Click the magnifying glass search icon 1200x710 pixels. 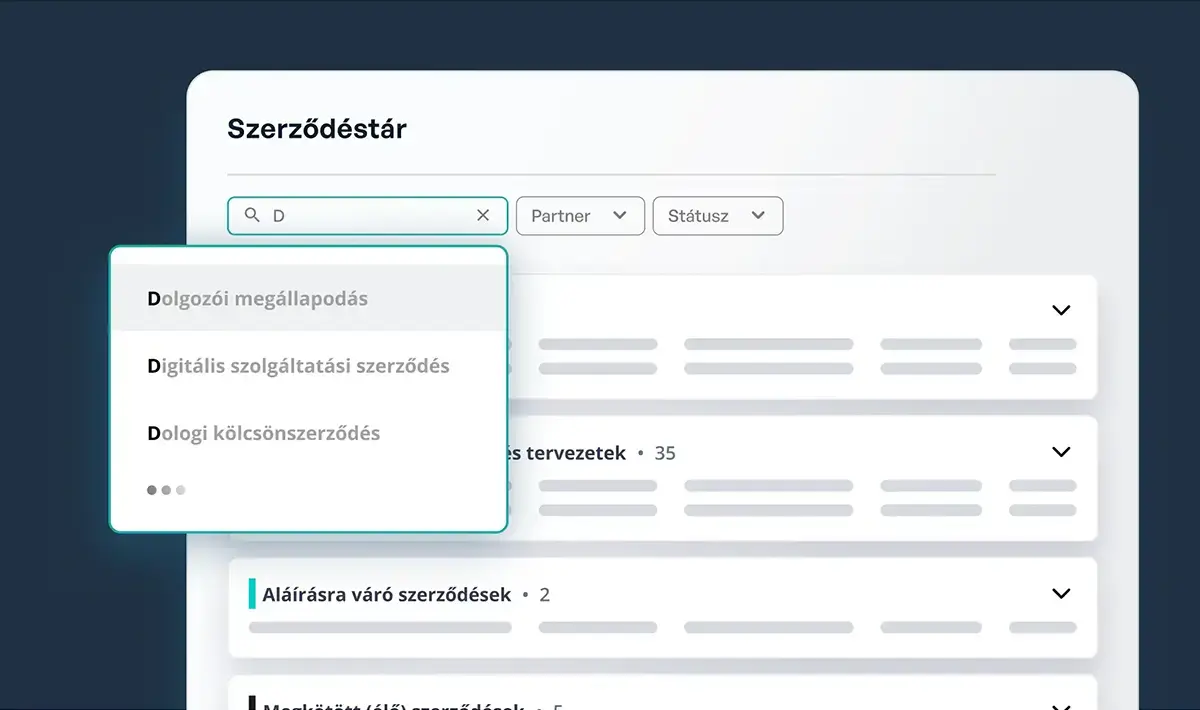pyautogui.click(x=253, y=215)
